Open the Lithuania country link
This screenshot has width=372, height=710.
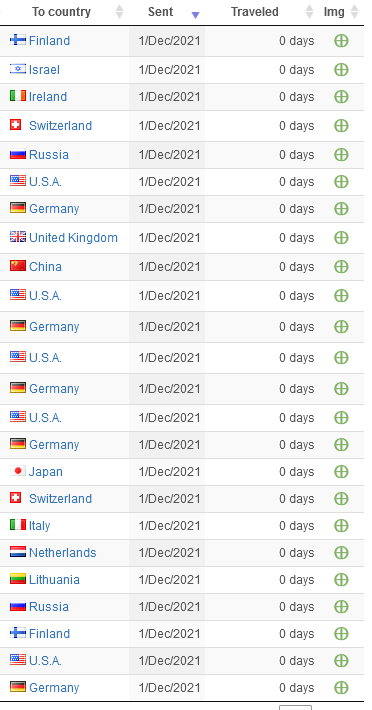click(x=54, y=580)
